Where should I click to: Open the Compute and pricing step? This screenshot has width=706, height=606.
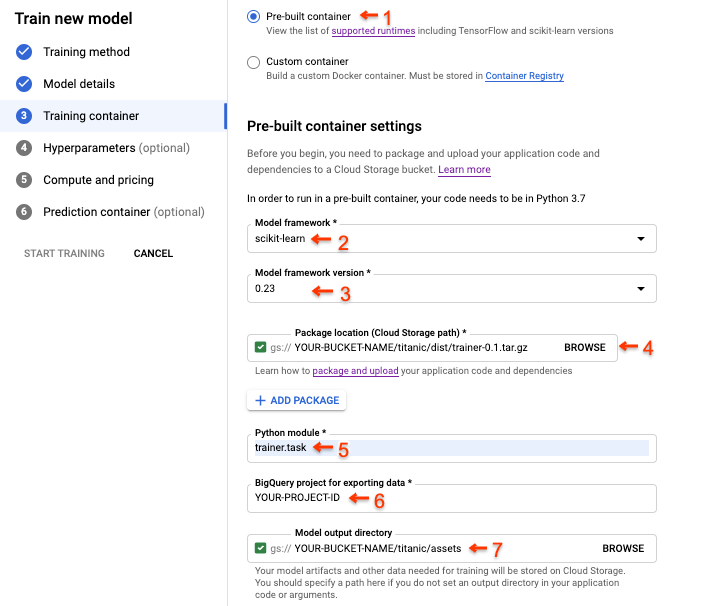pyautogui.click(x=98, y=180)
